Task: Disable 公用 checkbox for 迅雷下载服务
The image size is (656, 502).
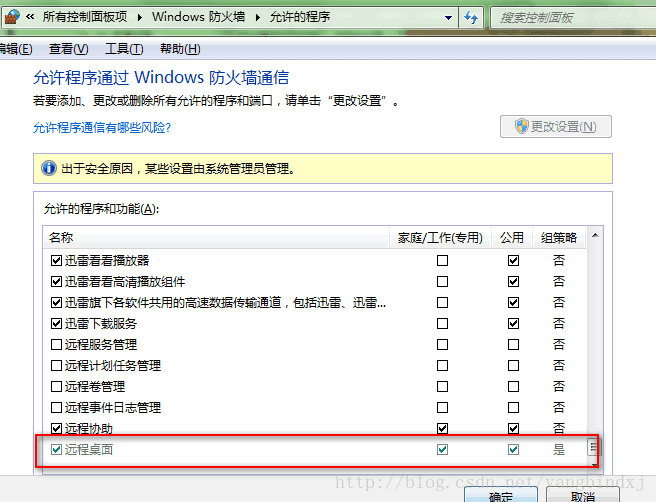Action: tap(513, 323)
